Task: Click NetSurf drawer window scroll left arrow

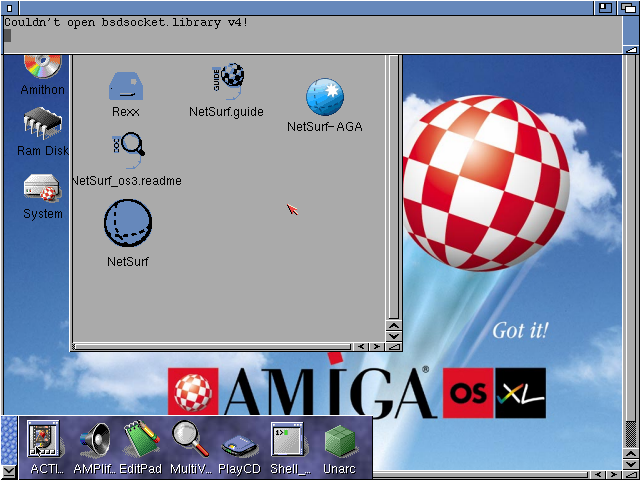Action: 360,347
